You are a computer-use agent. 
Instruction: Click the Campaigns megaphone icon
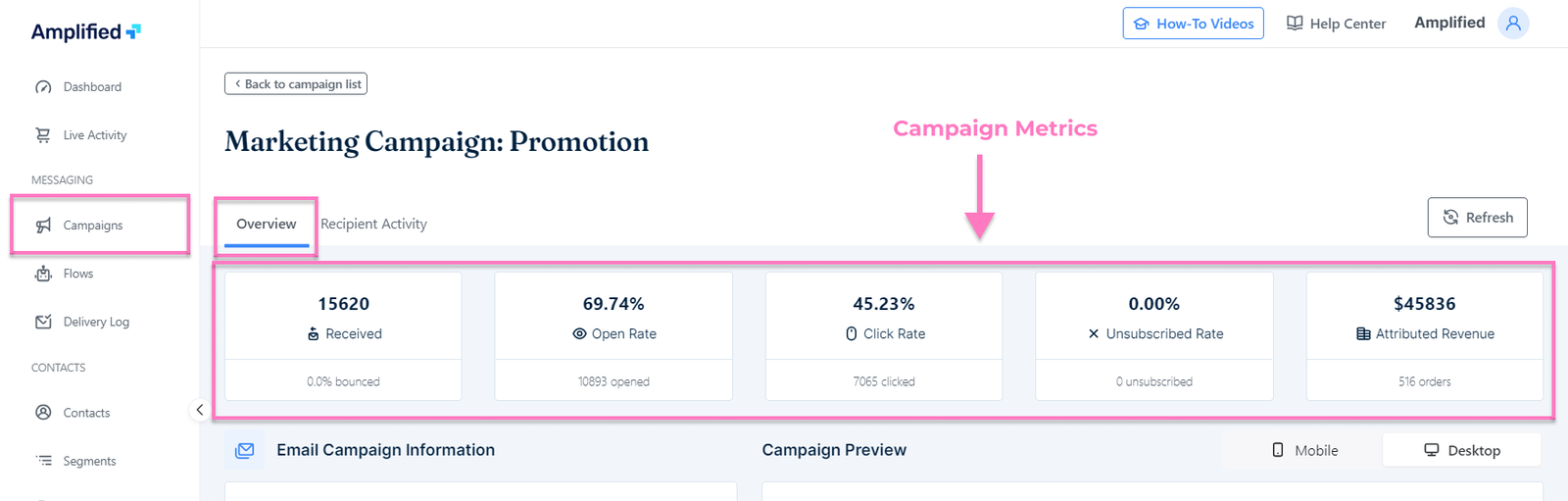pyautogui.click(x=43, y=225)
